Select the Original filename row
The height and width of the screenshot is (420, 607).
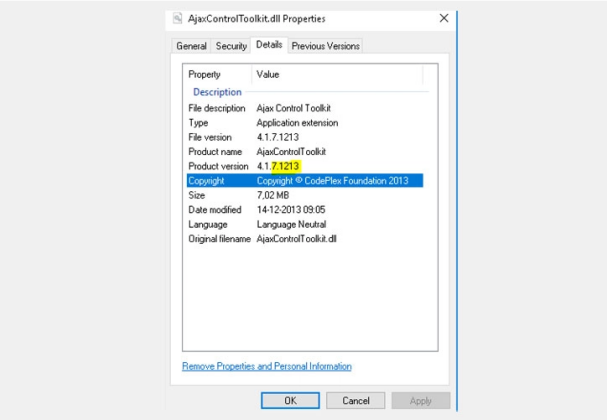218,240
